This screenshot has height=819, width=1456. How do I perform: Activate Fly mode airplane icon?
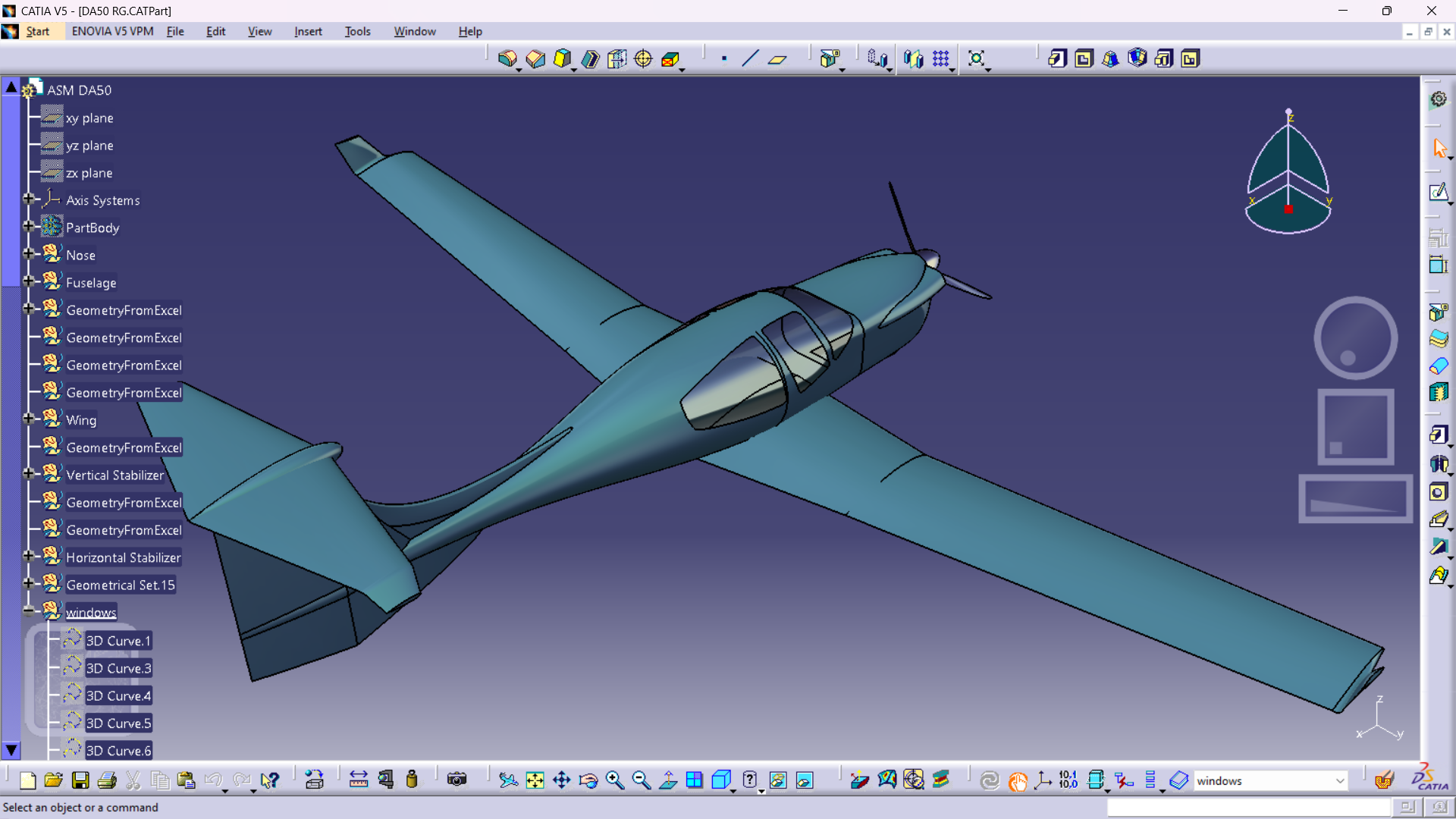[508, 780]
